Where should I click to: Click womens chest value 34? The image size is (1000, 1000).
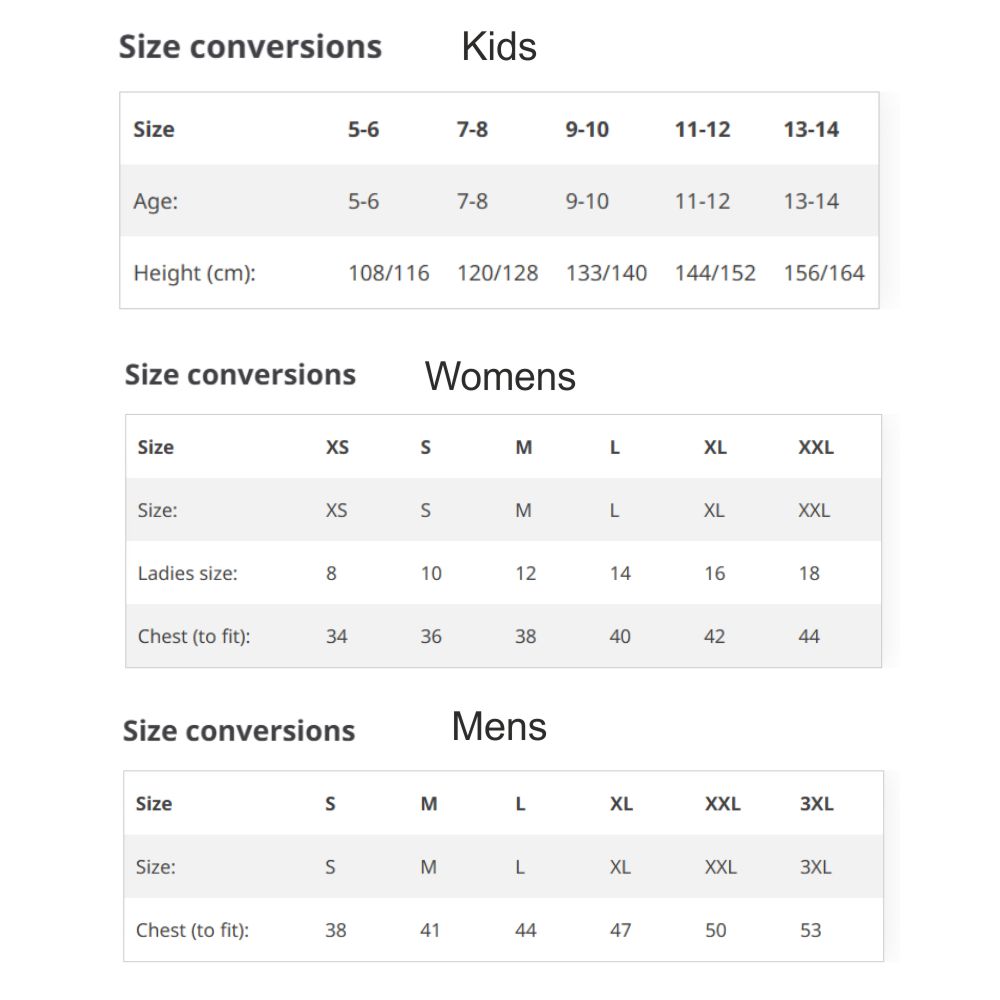coord(336,636)
